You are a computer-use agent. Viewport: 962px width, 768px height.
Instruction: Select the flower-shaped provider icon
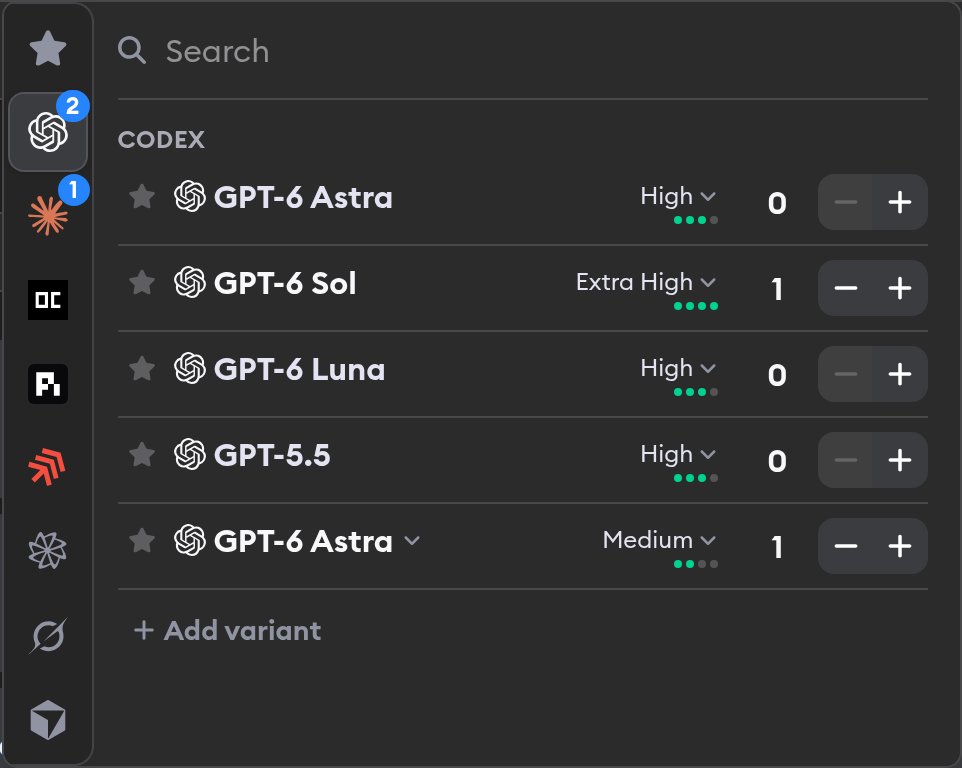coord(48,550)
